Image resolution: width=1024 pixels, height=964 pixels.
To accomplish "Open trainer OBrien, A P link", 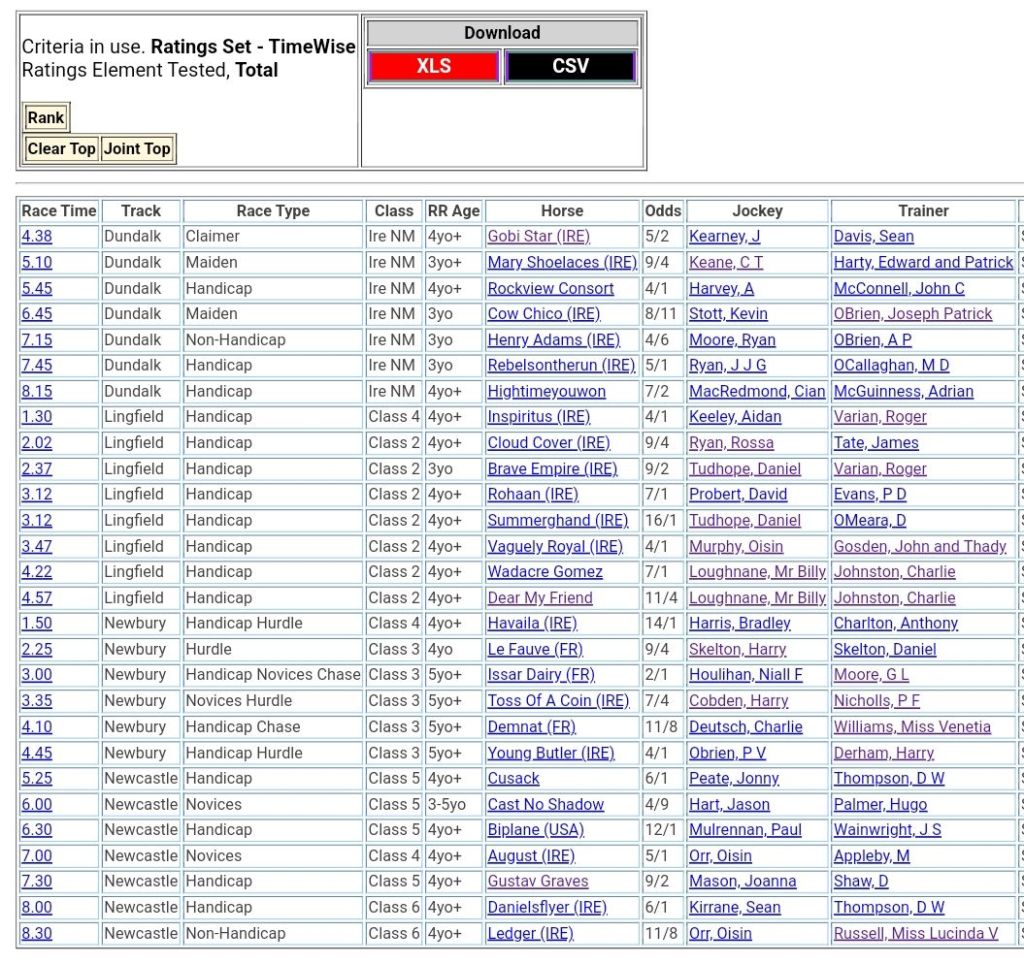I will click(872, 340).
